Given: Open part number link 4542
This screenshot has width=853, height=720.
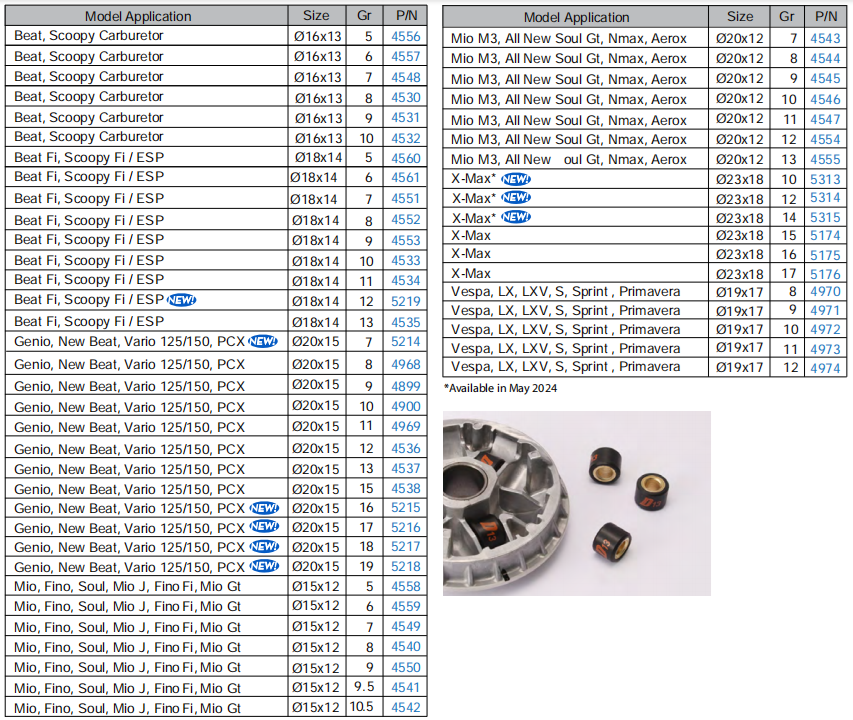Looking at the screenshot, I should (x=406, y=709).
